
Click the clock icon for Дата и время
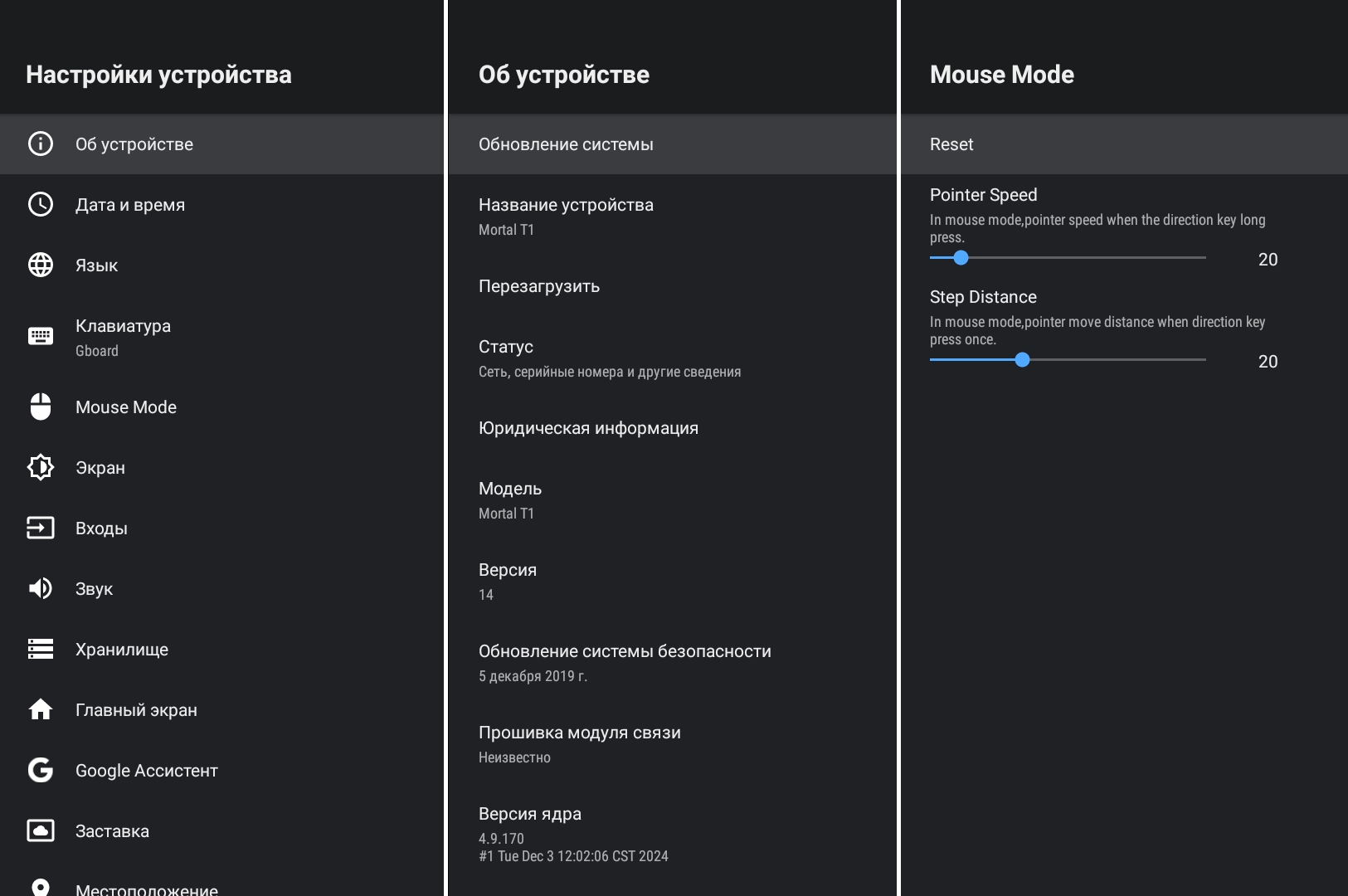(x=40, y=204)
